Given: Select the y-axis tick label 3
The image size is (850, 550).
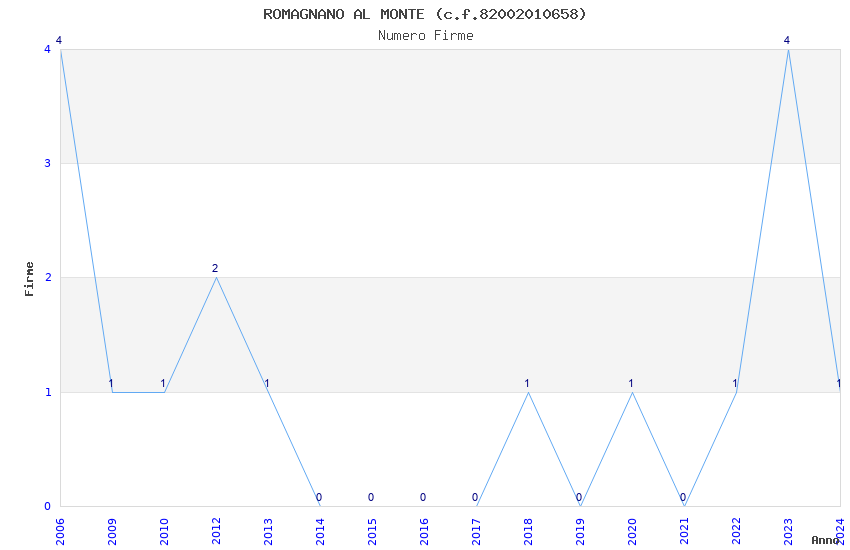Looking at the screenshot, I should (x=48, y=163).
